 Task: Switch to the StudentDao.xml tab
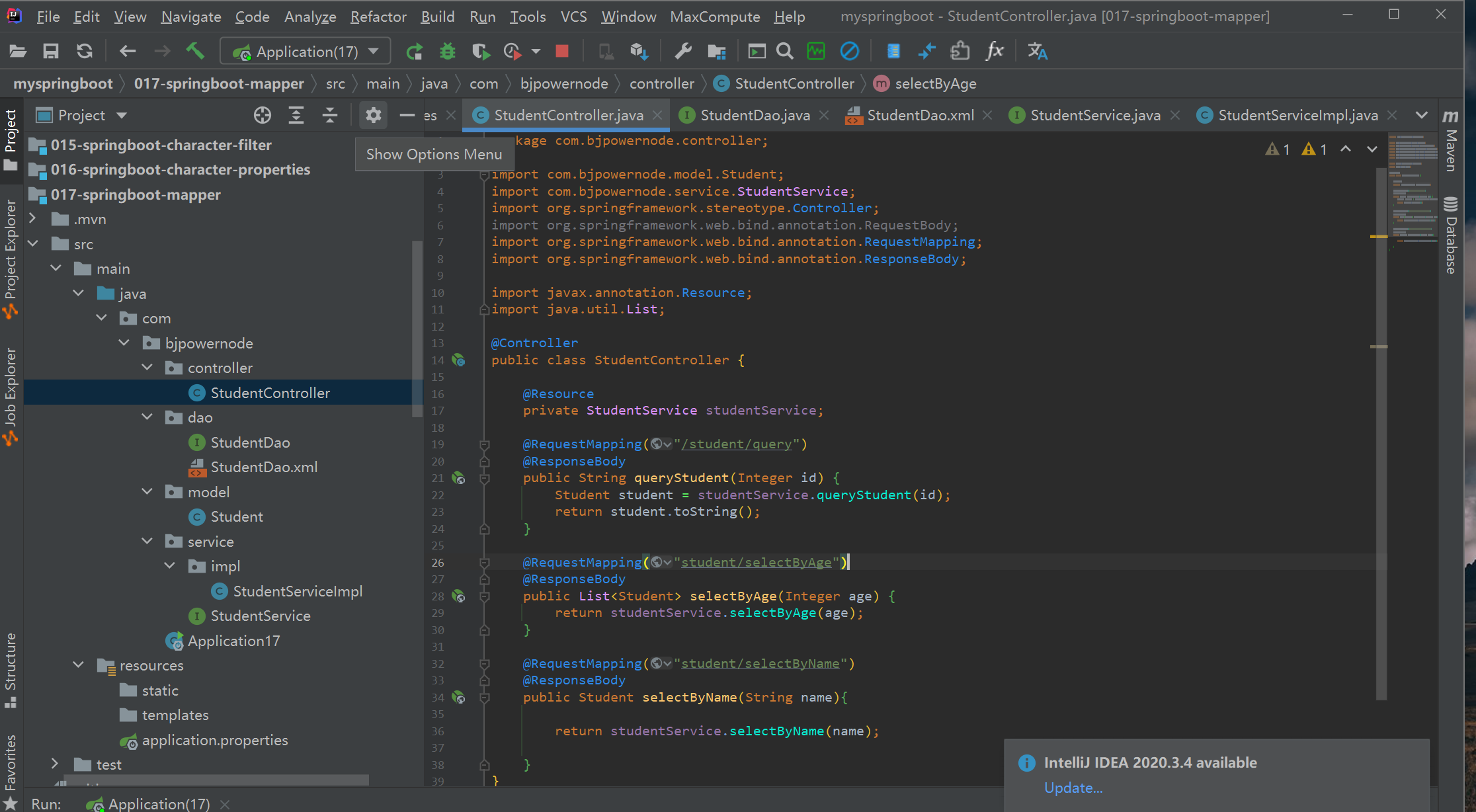pyautogui.click(x=920, y=115)
